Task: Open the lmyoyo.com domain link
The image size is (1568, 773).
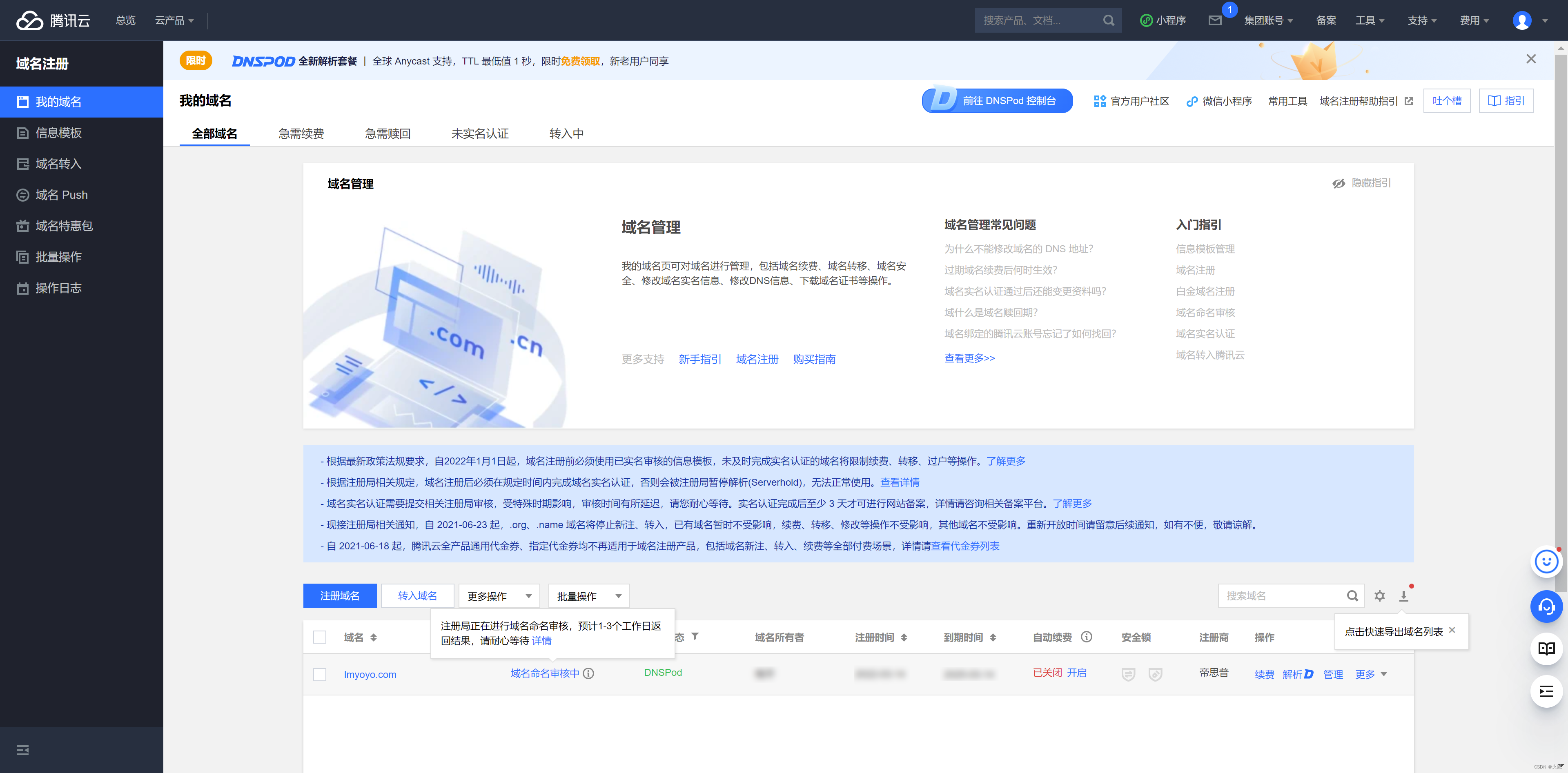Action: [x=370, y=675]
